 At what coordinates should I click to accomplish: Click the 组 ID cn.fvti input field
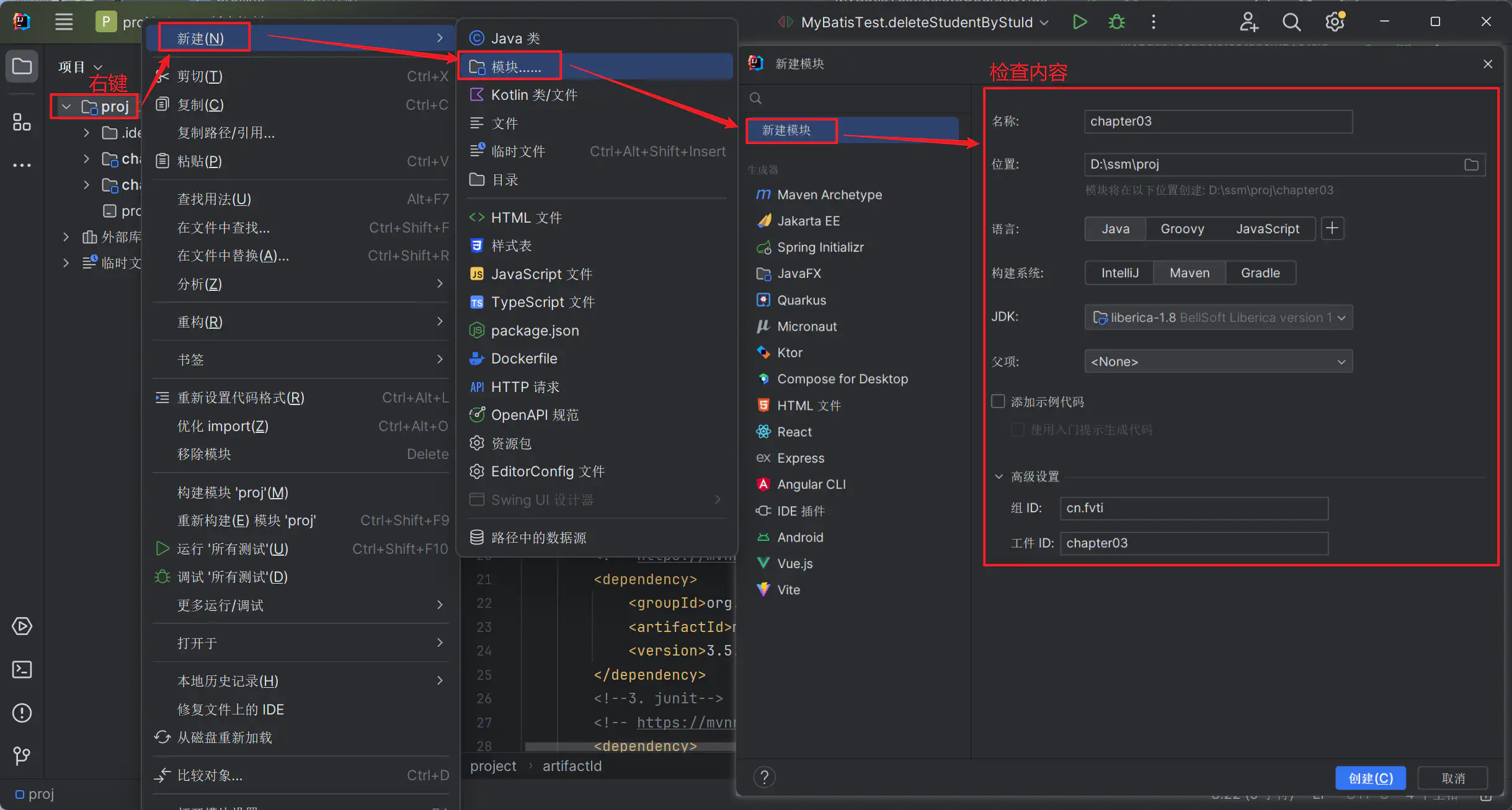click(1194, 508)
